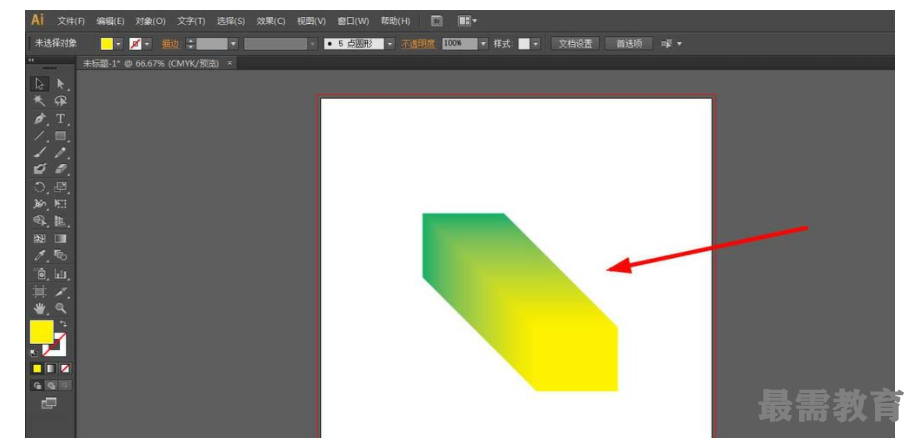The width and height of the screenshot is (910, 445).
Task: Set paint mode to Gradient
Action: [51, 368]
